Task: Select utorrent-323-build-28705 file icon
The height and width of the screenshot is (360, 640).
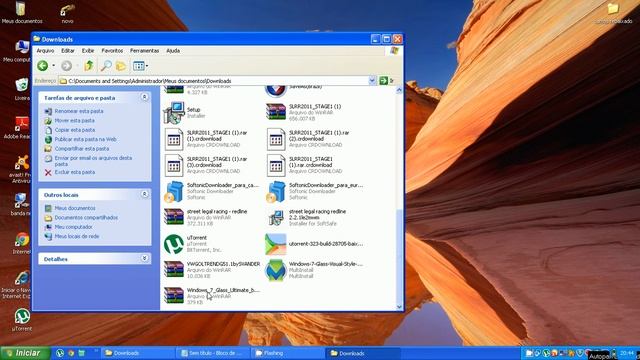Action: [276, 244]
